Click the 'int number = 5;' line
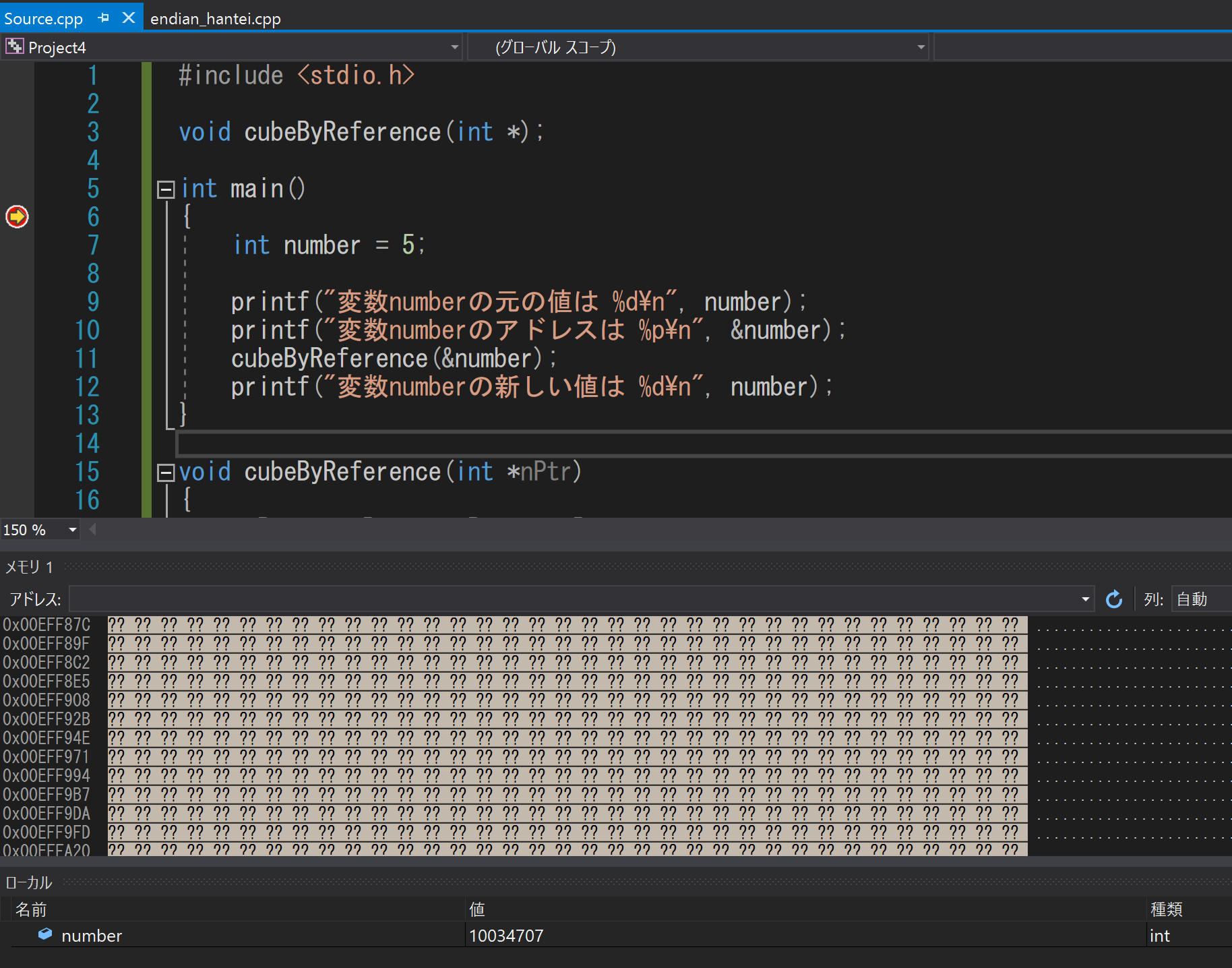 (x=329, y=245)
